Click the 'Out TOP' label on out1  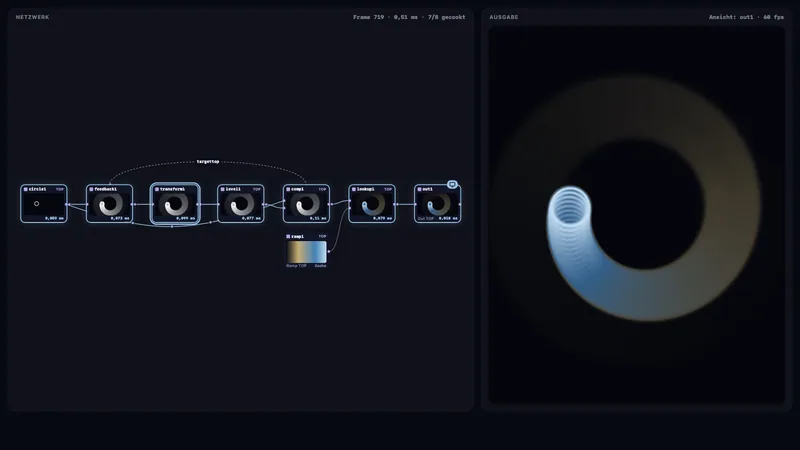click(x=426, y=218)
